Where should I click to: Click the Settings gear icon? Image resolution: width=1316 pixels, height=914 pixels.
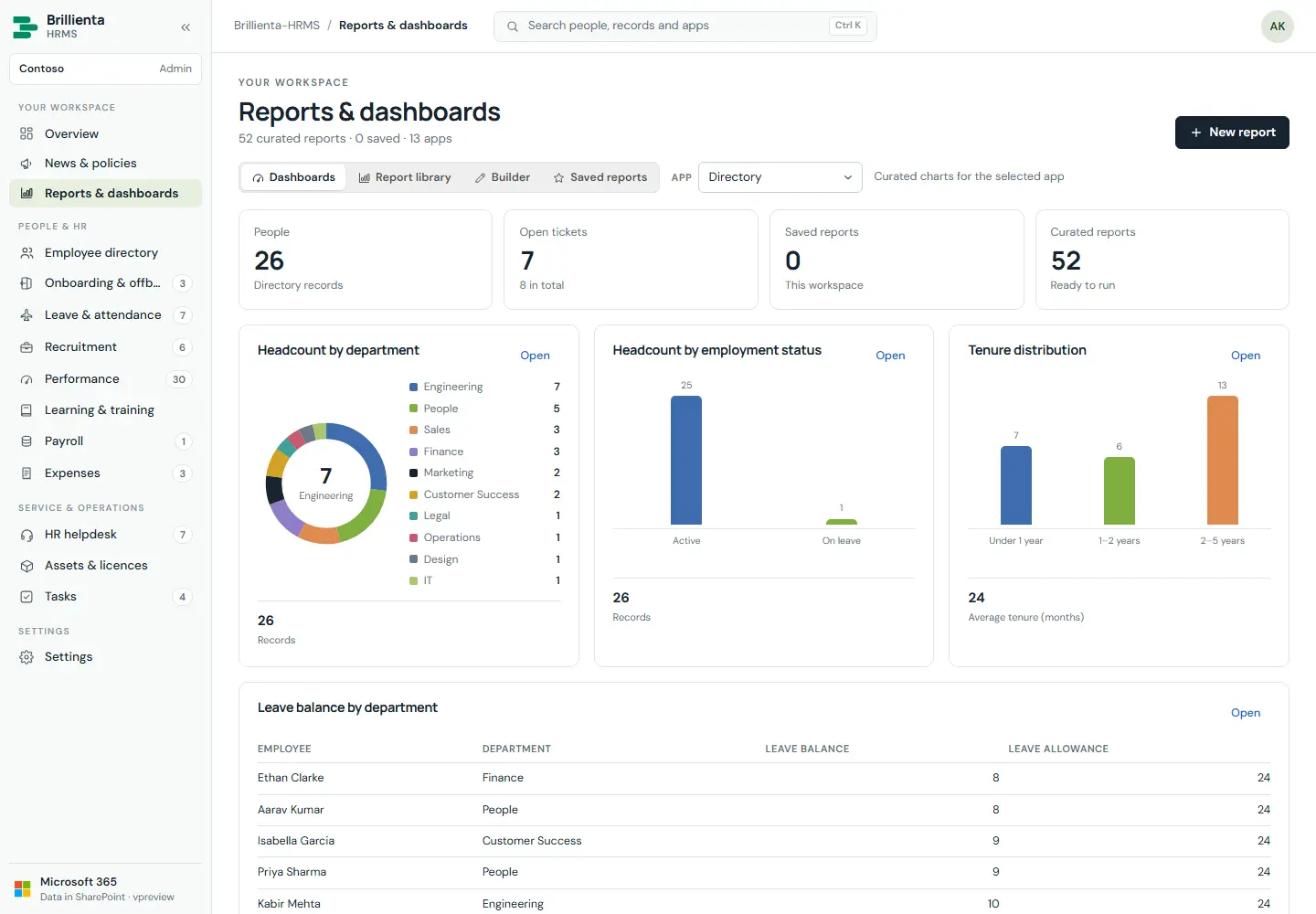27,657
